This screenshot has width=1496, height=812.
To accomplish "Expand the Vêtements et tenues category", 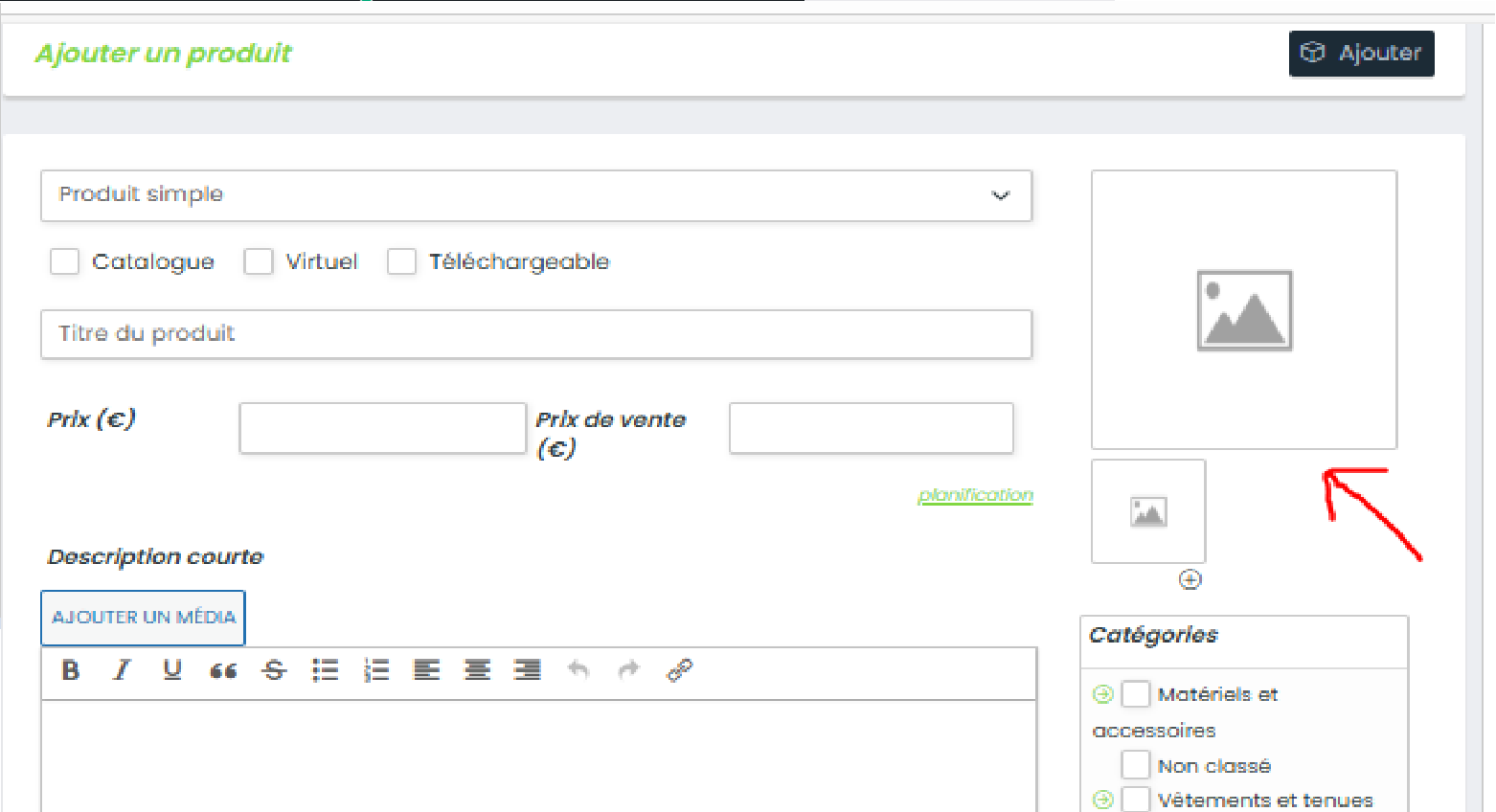I will (x=1103, y=800).
